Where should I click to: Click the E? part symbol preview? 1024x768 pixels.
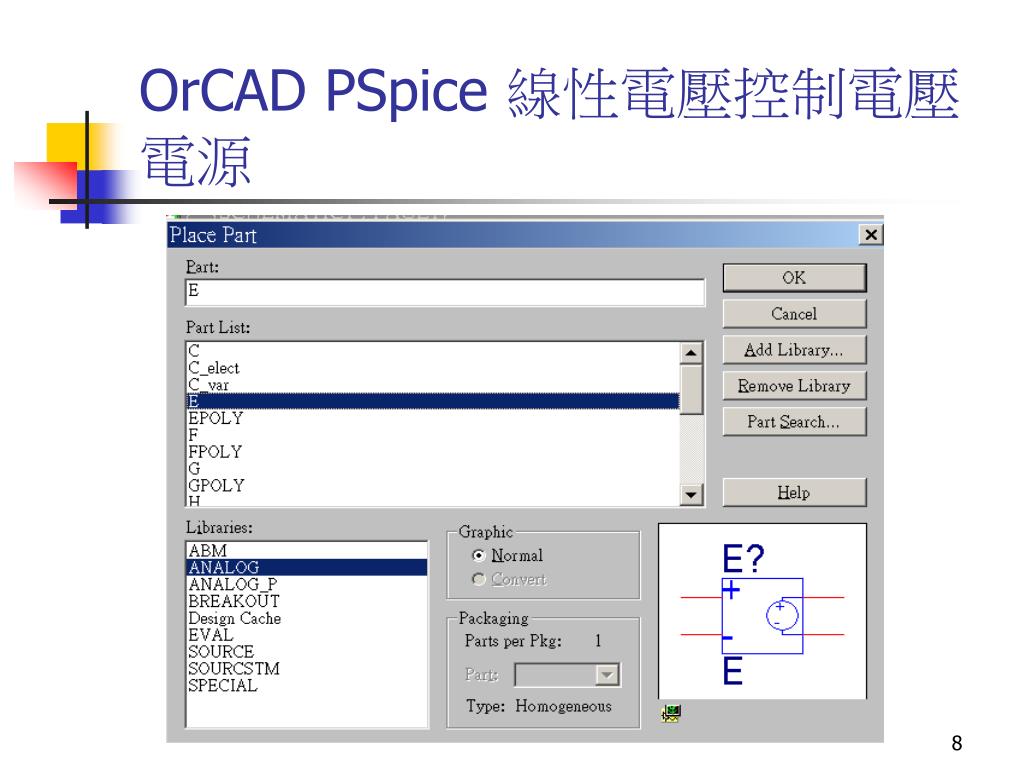[x=762, y=612]
